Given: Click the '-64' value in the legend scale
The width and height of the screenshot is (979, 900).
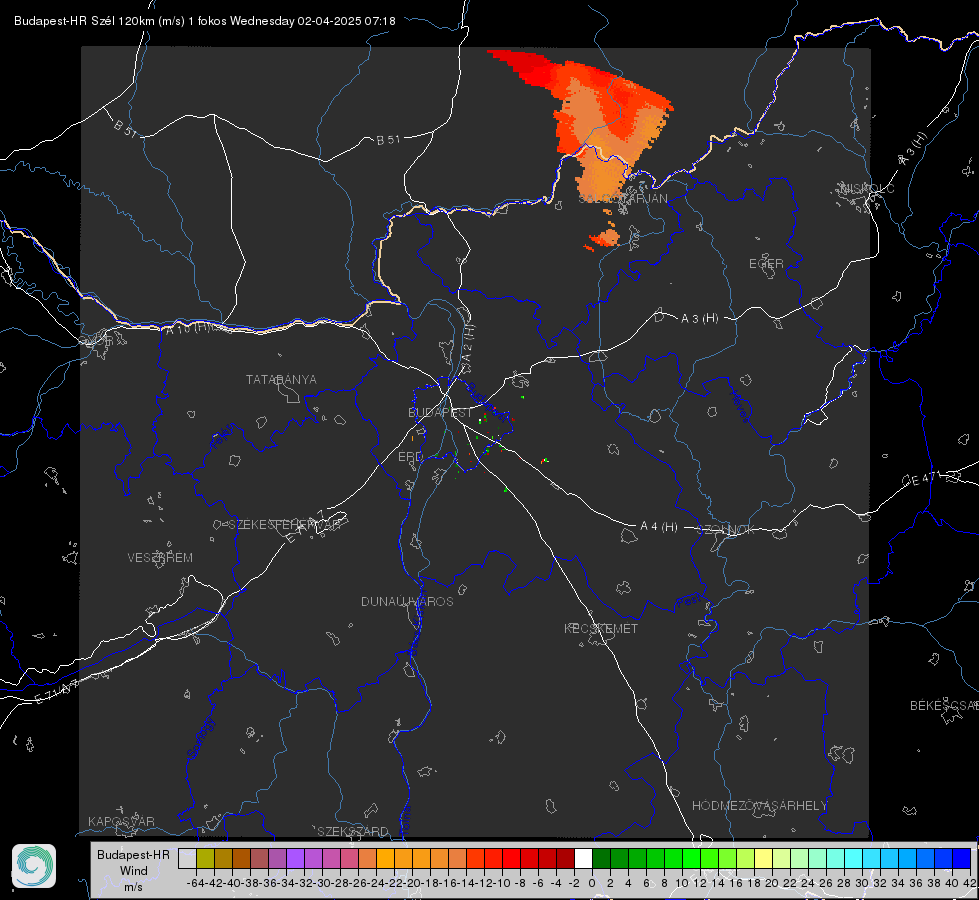Looking at the screenshot, I should tap(196, 883).
